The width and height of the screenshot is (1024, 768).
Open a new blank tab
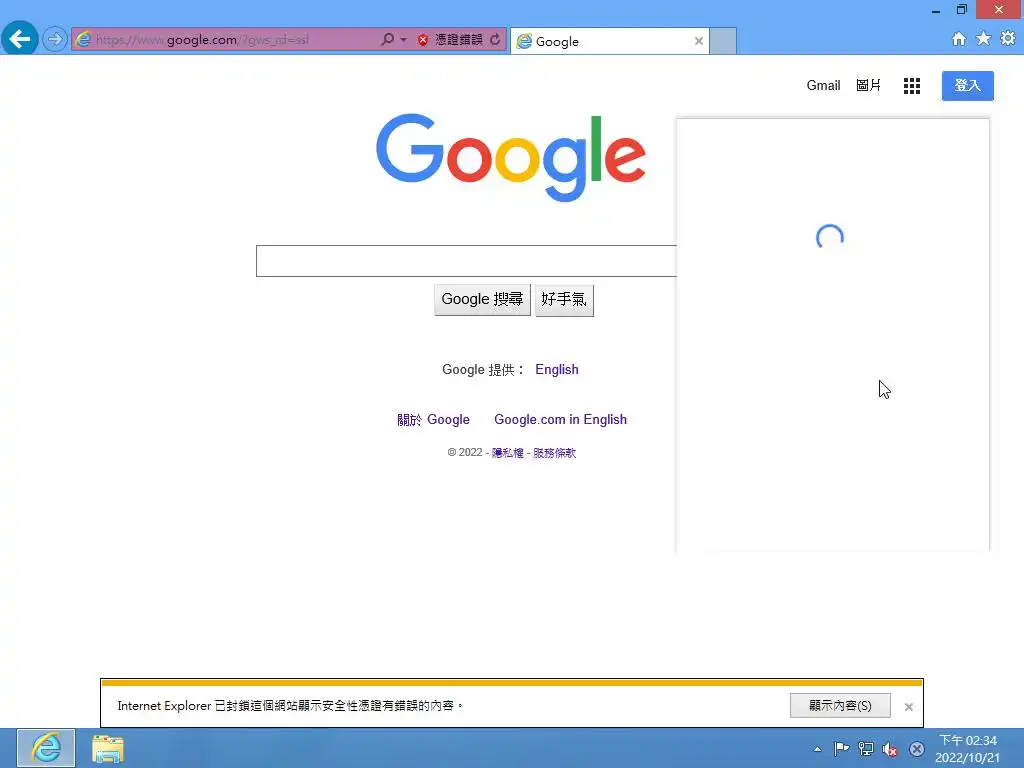click(723, 41)
